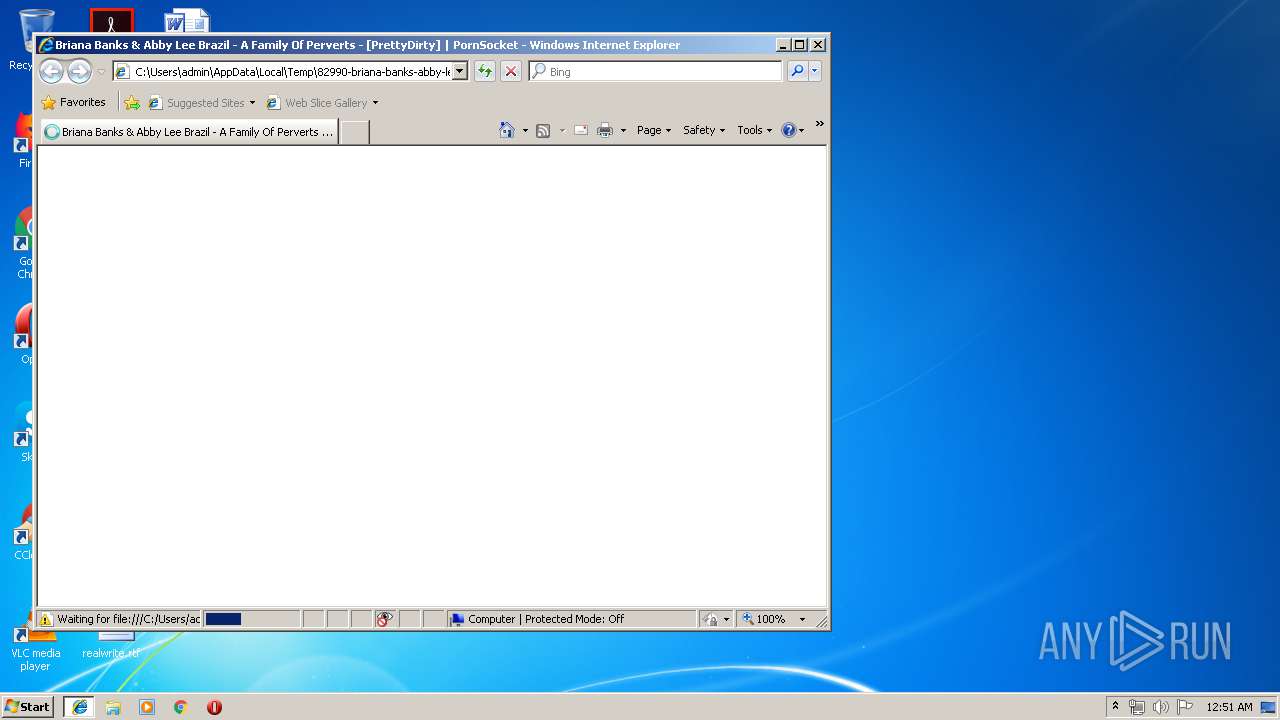The width and height of the screenshot is (1280, 720).
Task: Click the Home toolbar icon
Action: click(x=507, y=130)
